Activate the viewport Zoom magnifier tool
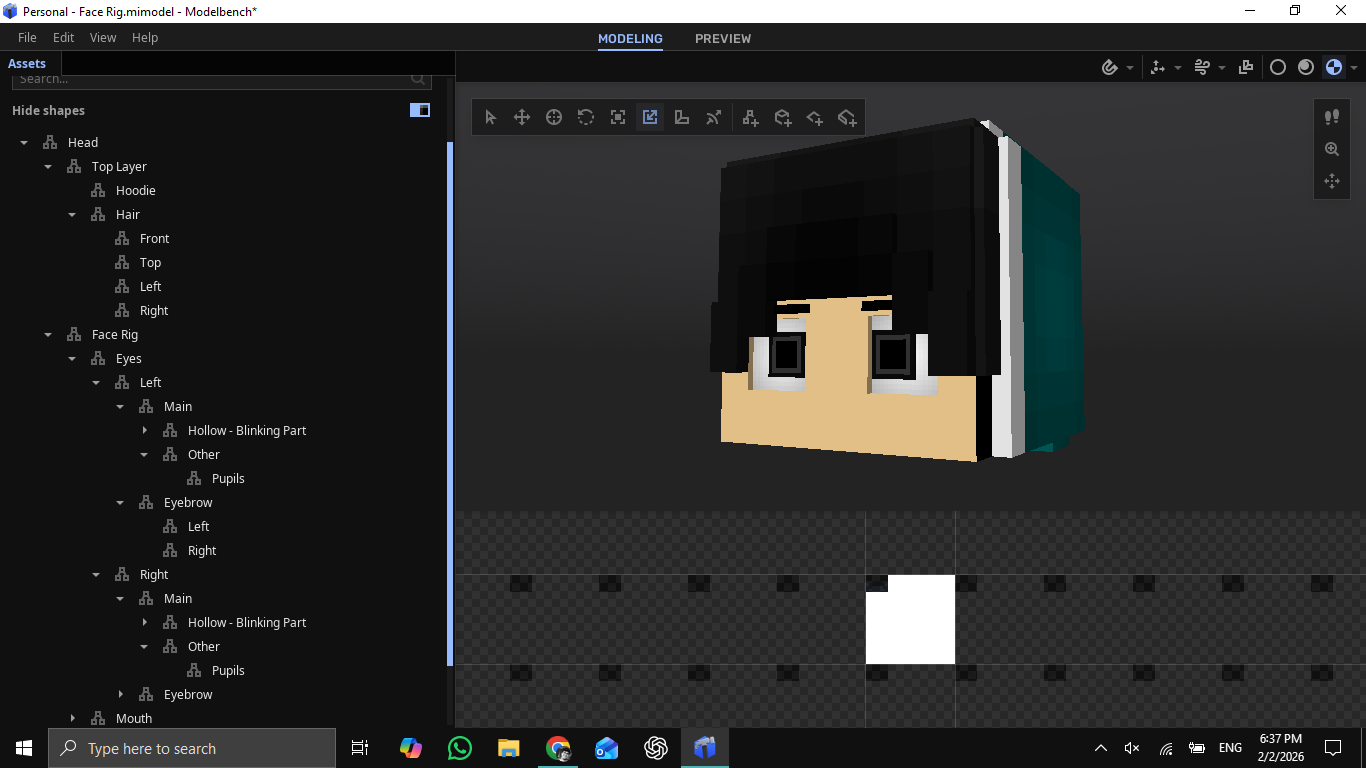The height and width of the screenshot is (768, 1366). pos(1331,149)
